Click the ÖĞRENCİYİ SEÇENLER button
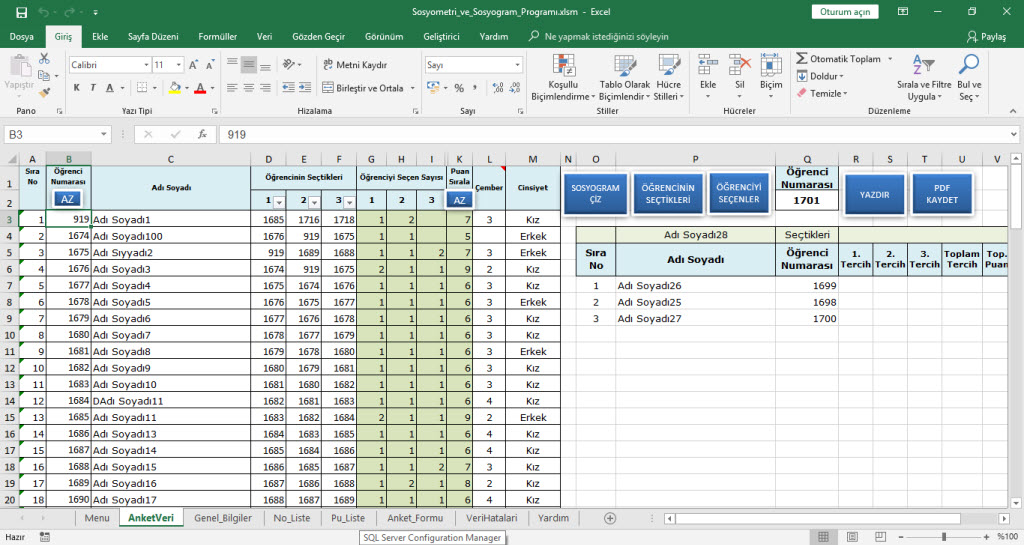The width and height of the screenshot is (1024, 545). pyautogui.click(x=739, y=193)
